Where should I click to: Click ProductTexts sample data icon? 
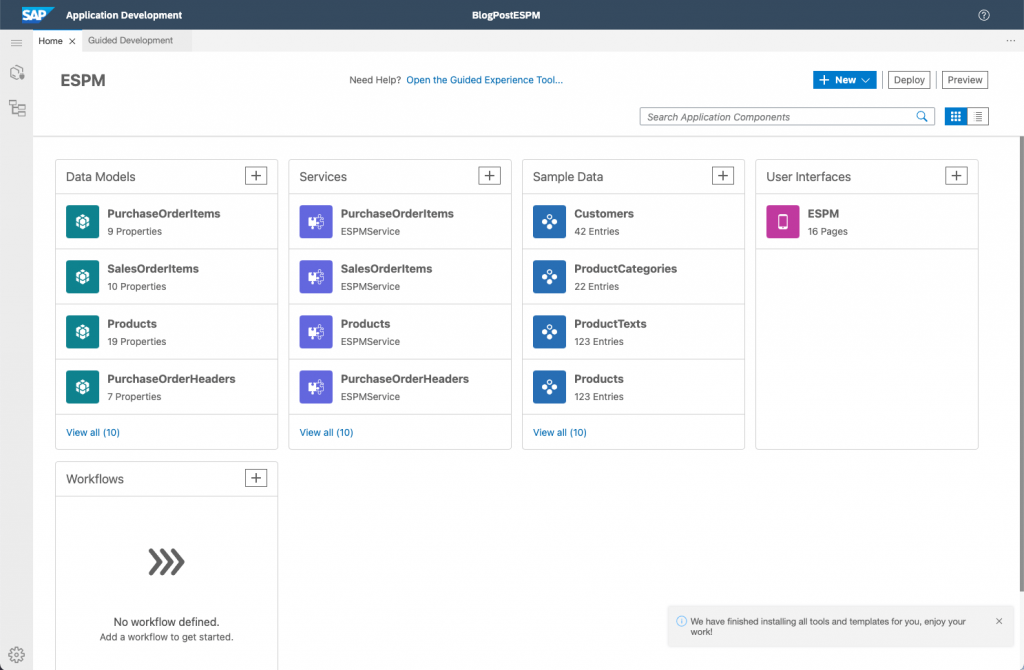[x=549, y=332]
